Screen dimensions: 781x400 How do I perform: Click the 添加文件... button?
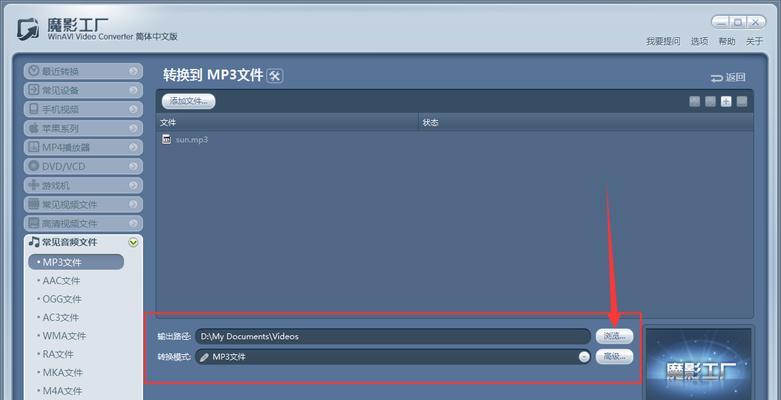coord(188,101)
